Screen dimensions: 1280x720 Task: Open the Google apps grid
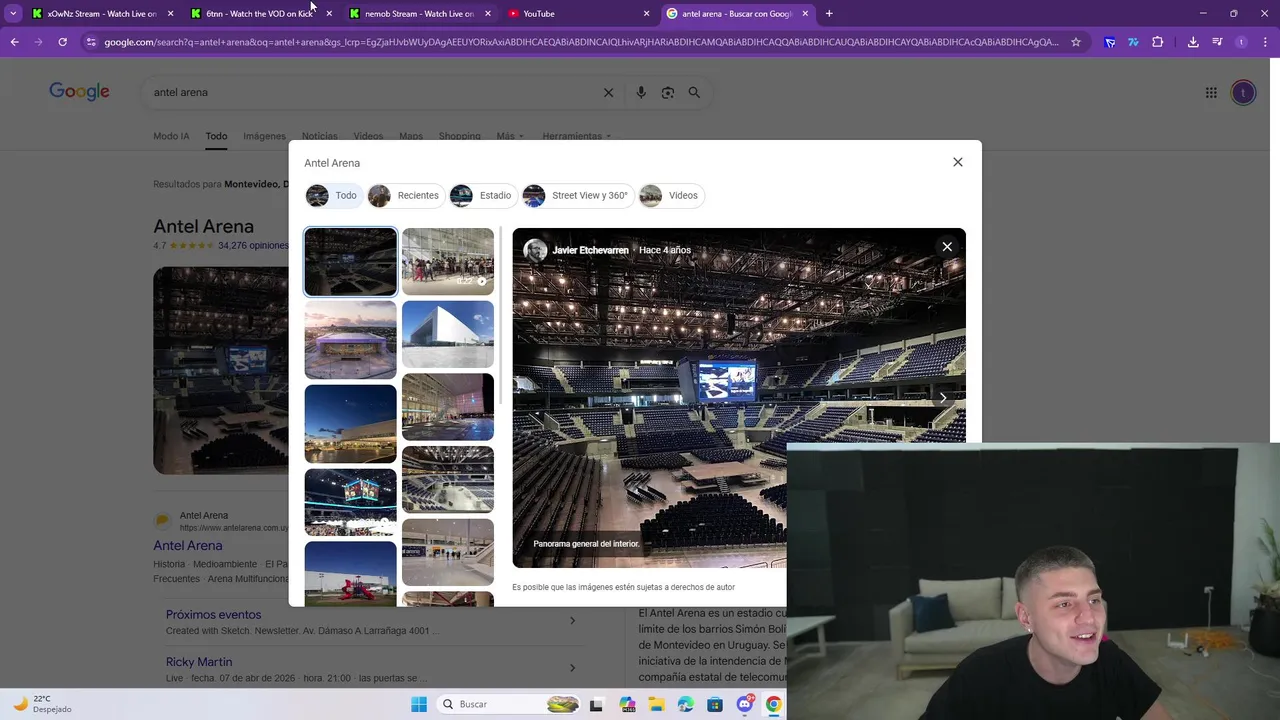(x=1211, y=93)
